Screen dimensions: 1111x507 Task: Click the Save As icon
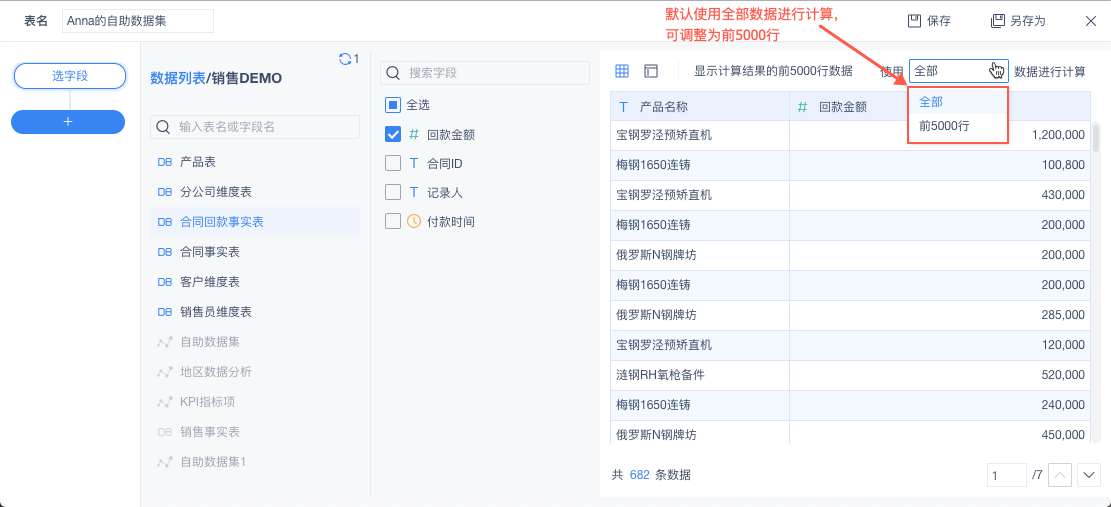click(997, 21)
